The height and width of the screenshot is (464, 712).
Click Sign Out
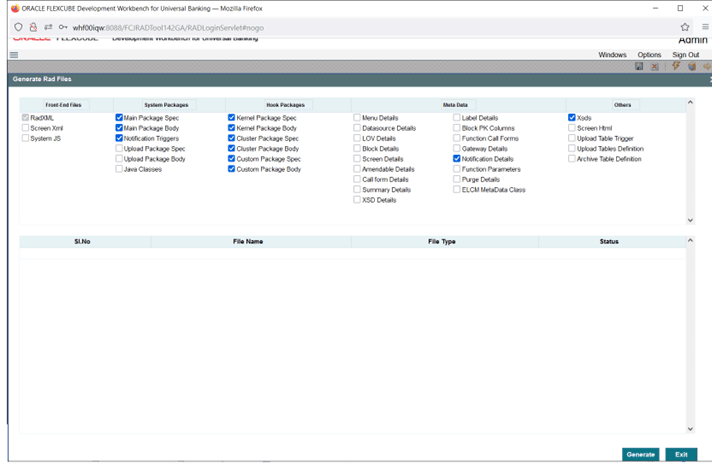pos(686,55)
